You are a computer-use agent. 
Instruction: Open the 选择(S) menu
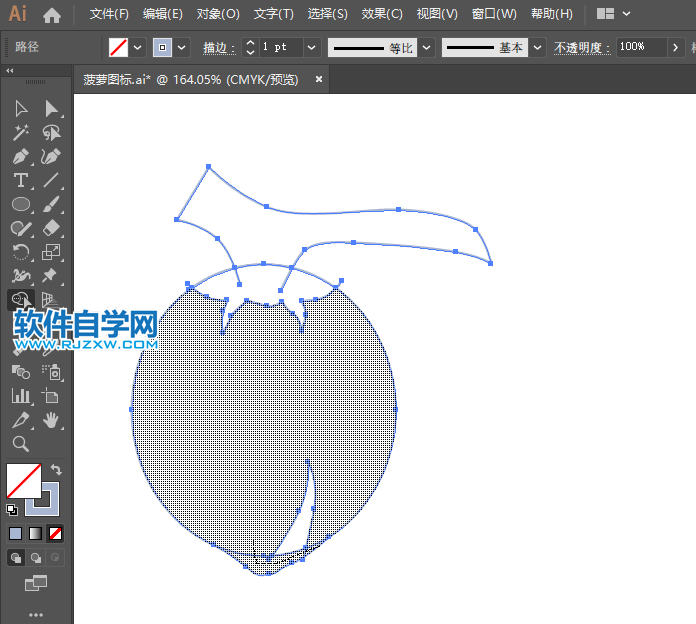pos(328,14)
